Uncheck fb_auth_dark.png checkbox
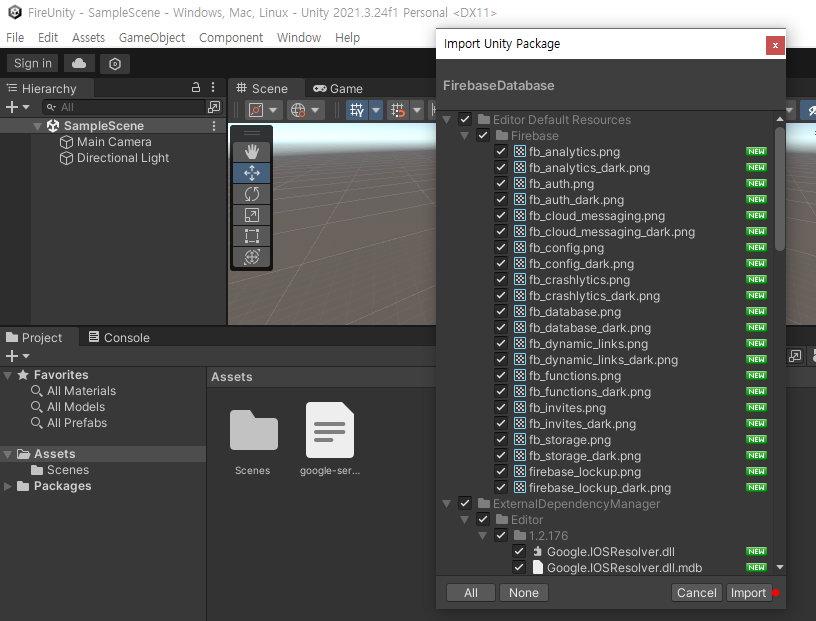The image size is (816, 621). click(x=501, y=199)
